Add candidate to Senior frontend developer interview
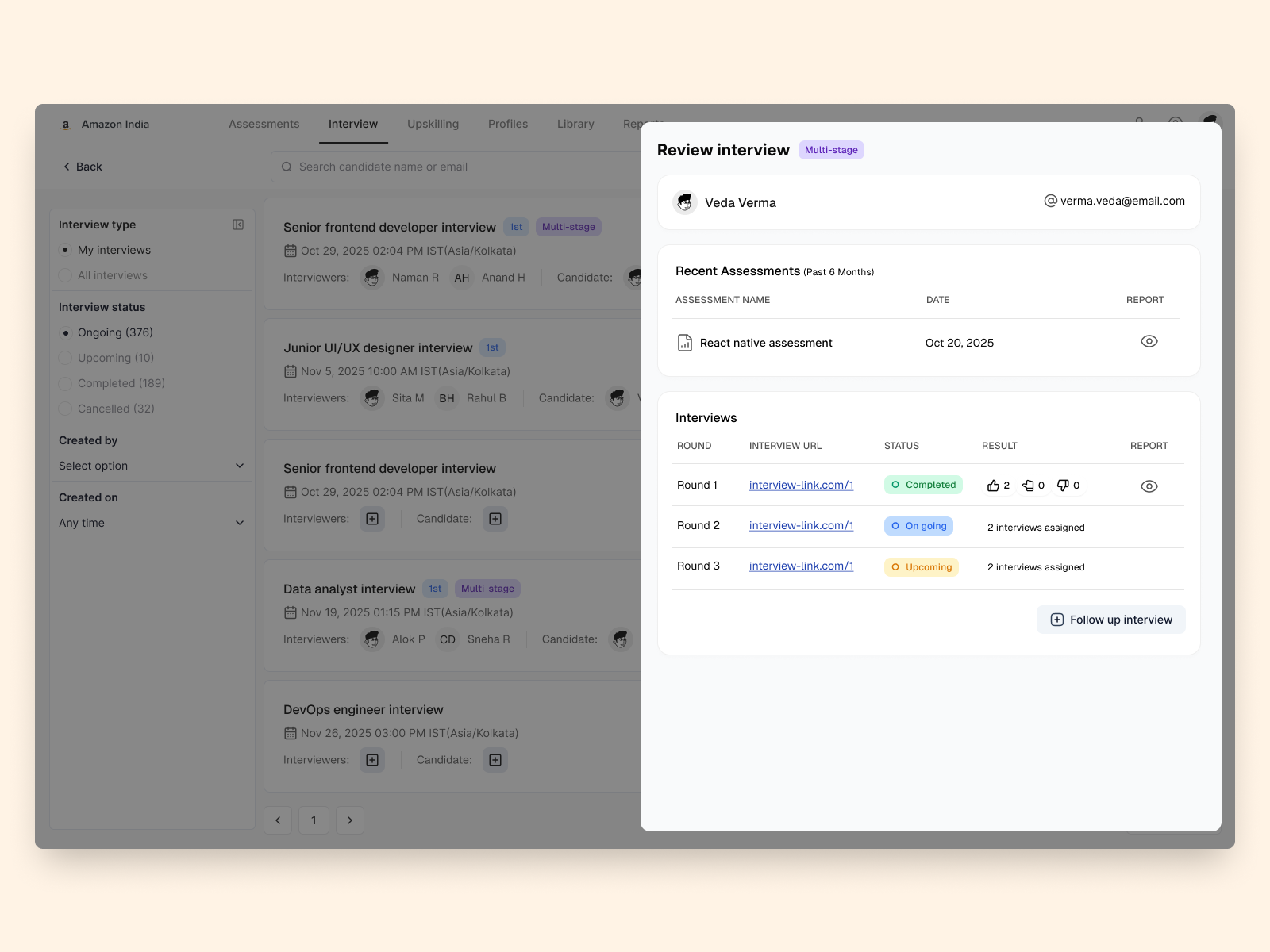1270x952 pixels. [x=495, y=519]
